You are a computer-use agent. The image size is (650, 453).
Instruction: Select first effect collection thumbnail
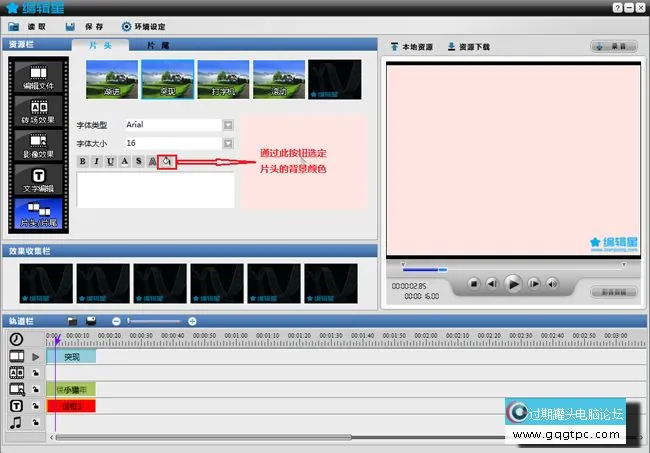point(46,283)
